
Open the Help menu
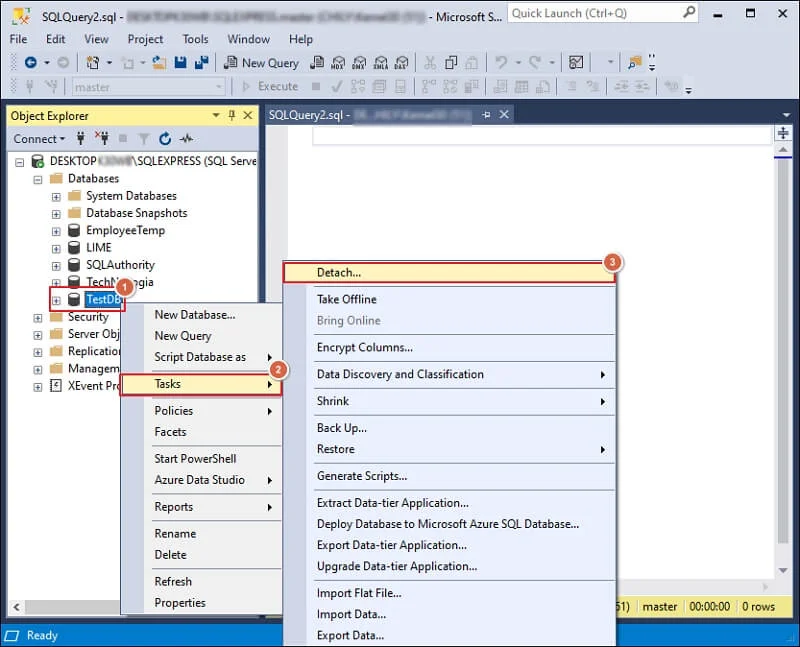(x=301, y=39)
